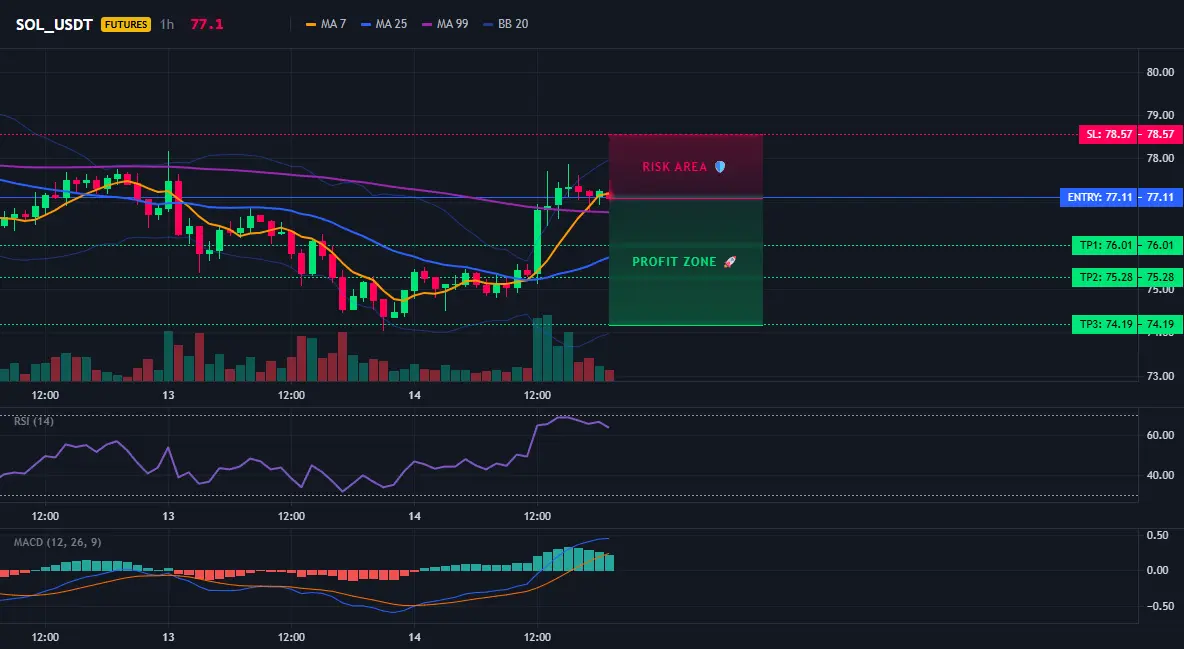Click the 77.11 blue price axis tag

[1161, 197]
